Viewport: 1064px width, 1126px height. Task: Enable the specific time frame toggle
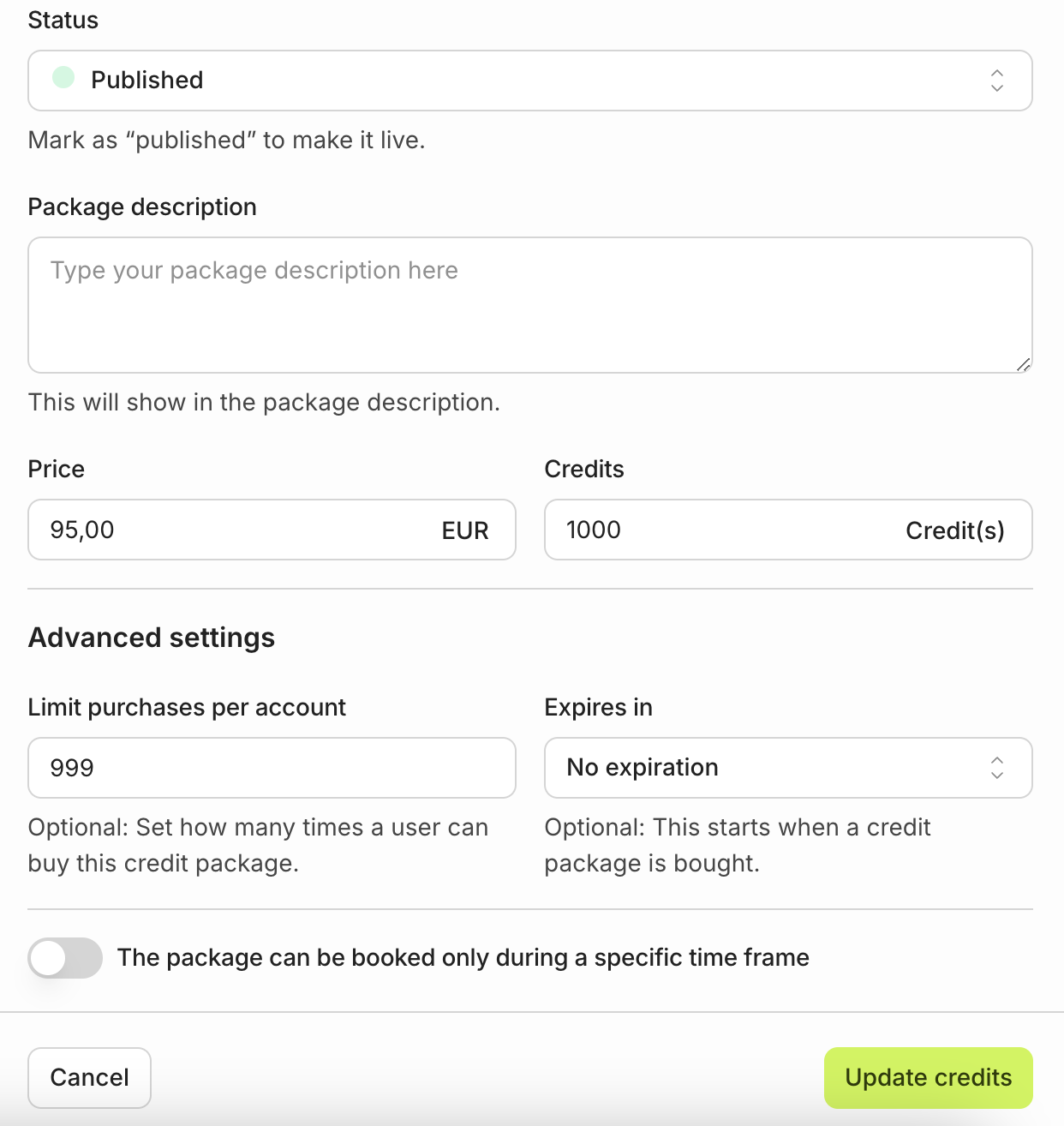(x=65, y=958)
